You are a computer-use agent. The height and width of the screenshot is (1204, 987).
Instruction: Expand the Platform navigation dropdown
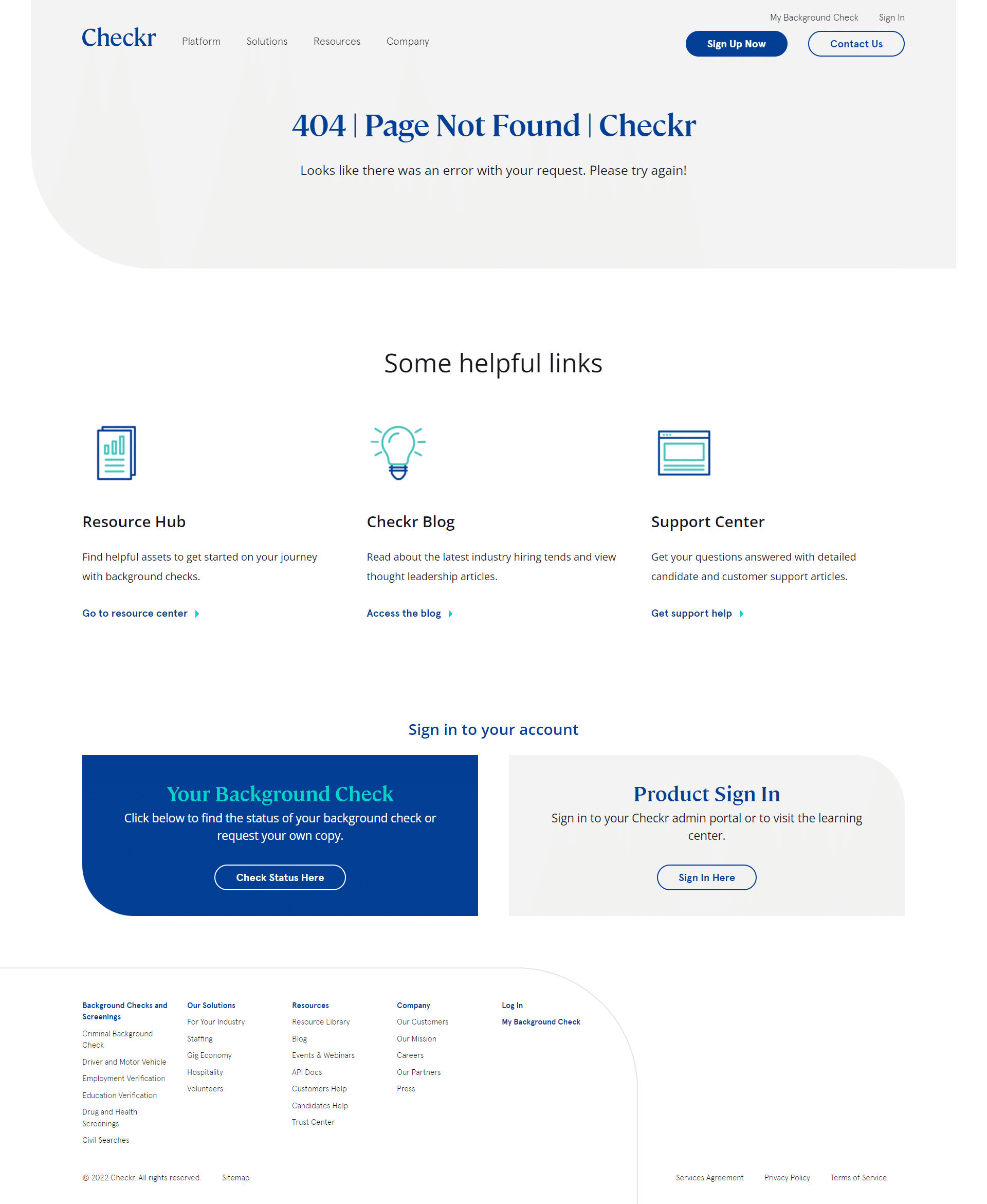tap(201, 41)
